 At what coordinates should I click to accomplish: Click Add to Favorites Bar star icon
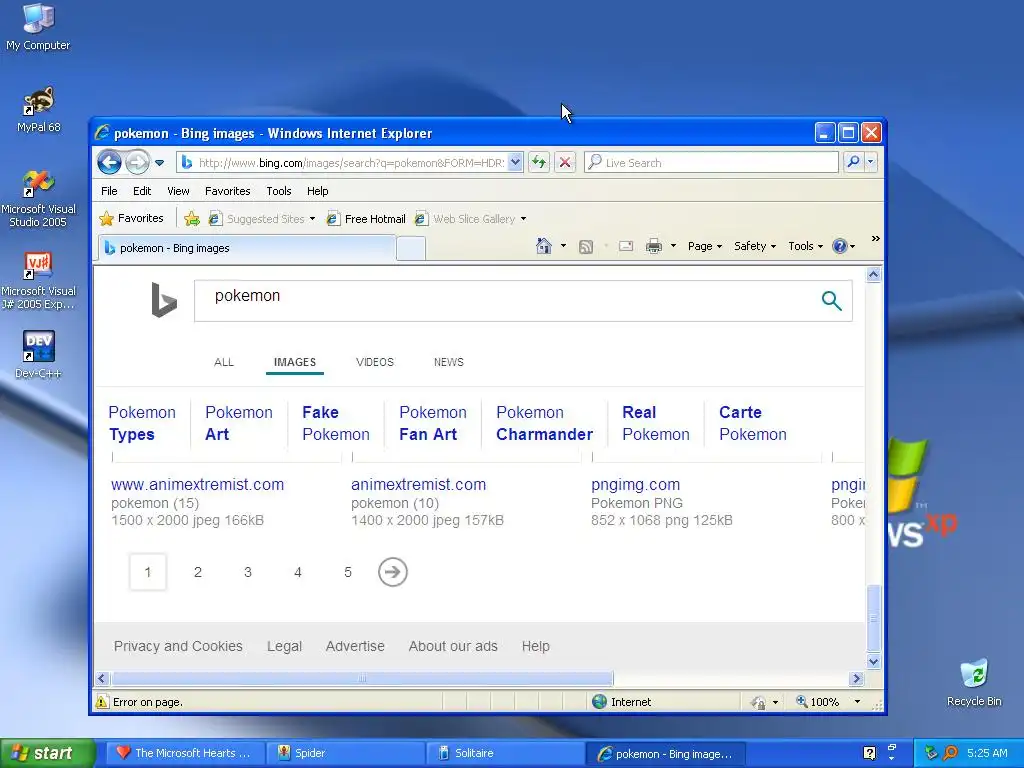[x=192, y=219]
